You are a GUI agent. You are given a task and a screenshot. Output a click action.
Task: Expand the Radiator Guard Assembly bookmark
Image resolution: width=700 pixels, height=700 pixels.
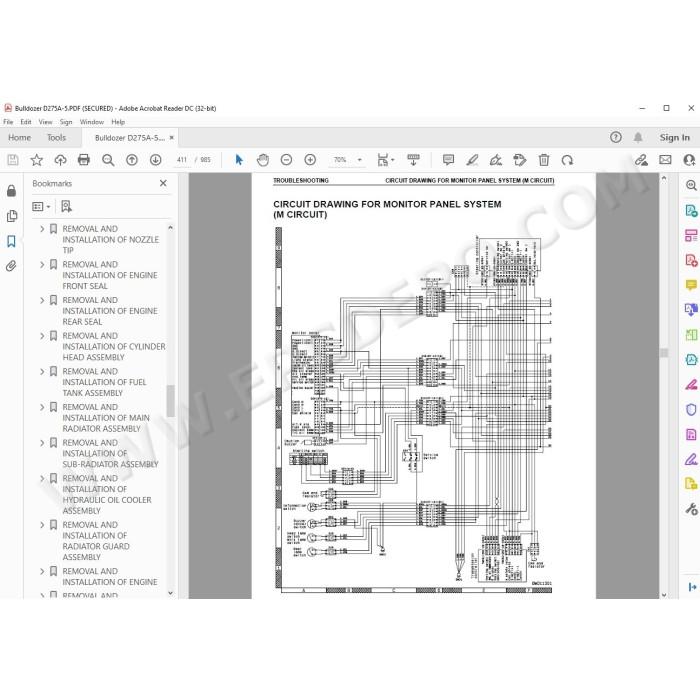click(42, 525)
